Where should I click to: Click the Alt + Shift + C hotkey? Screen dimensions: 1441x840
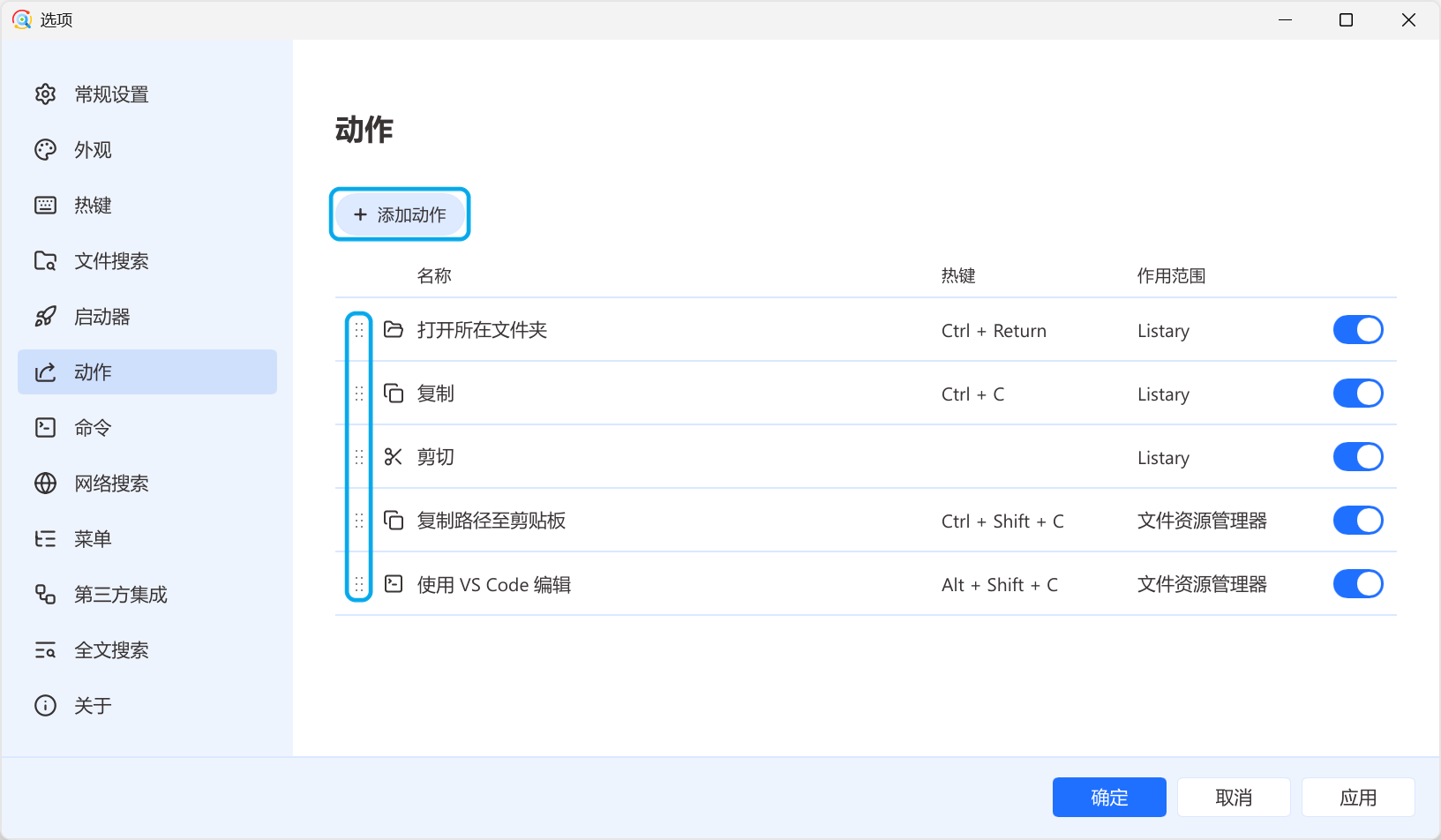(1000, 585)
